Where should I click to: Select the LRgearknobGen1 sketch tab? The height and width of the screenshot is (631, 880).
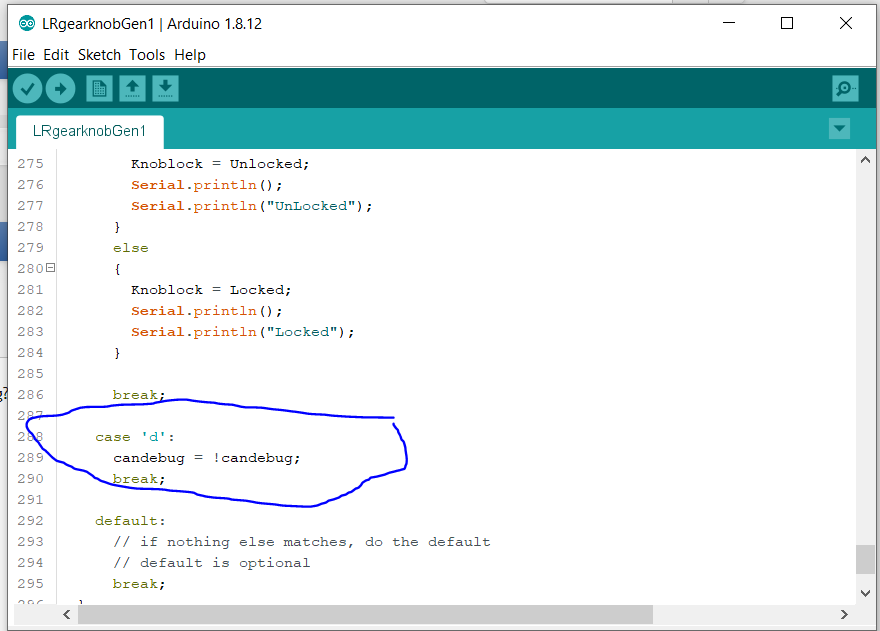tap(89, 131)
